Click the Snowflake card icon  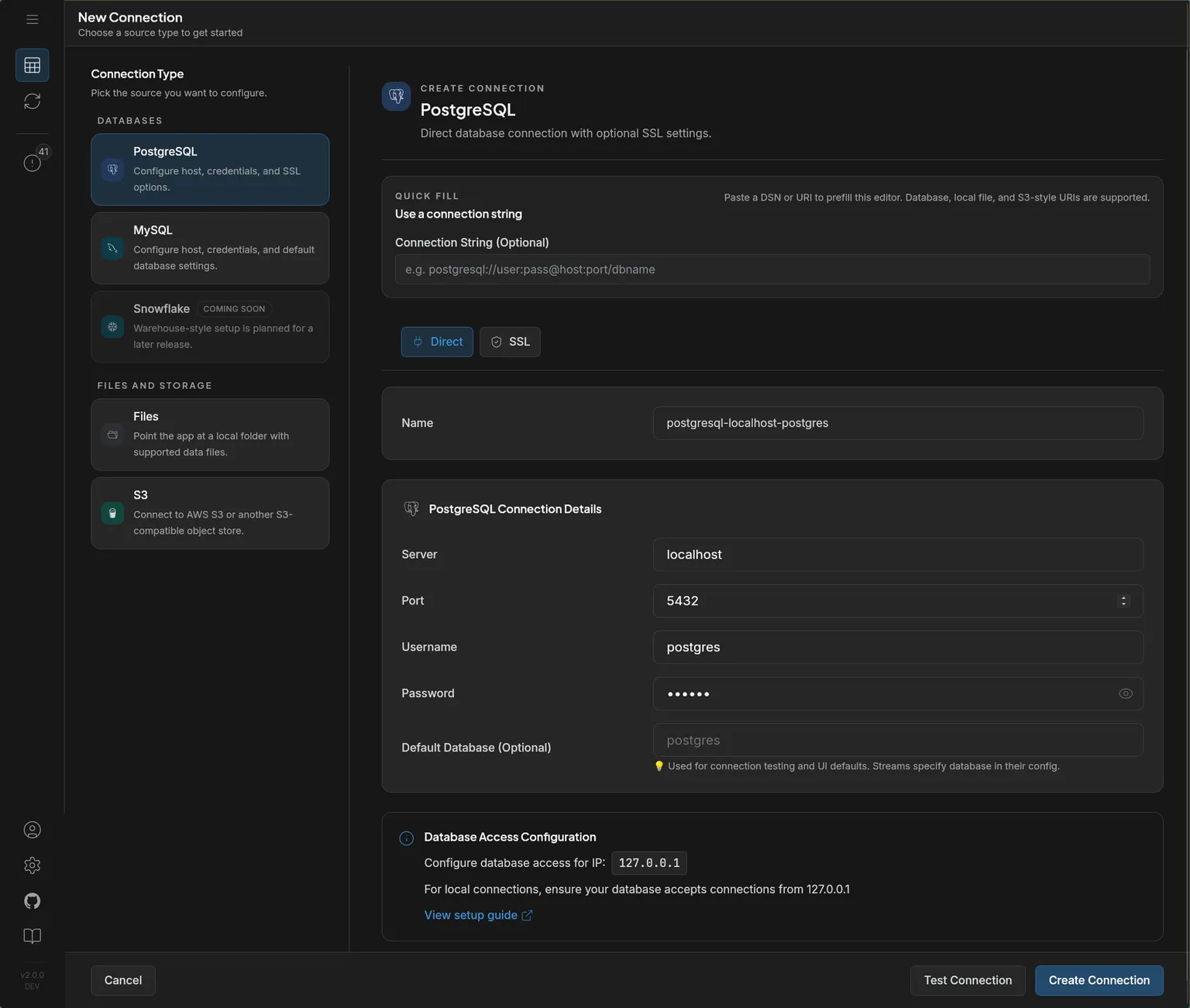pyautogui.click(x=112, y=327)
